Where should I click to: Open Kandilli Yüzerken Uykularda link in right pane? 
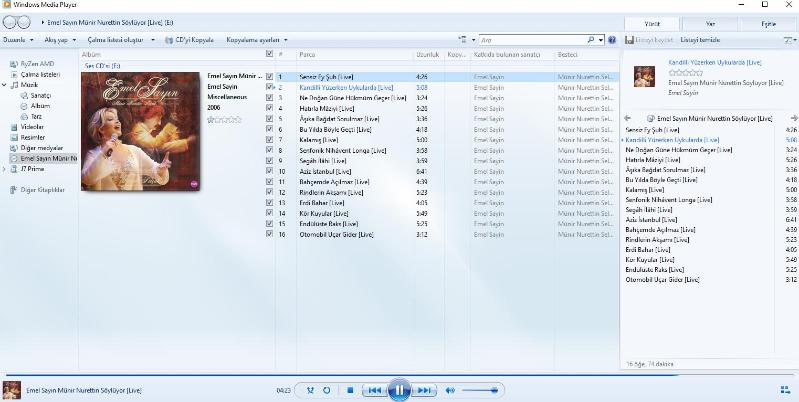click(x=715, y=63)
